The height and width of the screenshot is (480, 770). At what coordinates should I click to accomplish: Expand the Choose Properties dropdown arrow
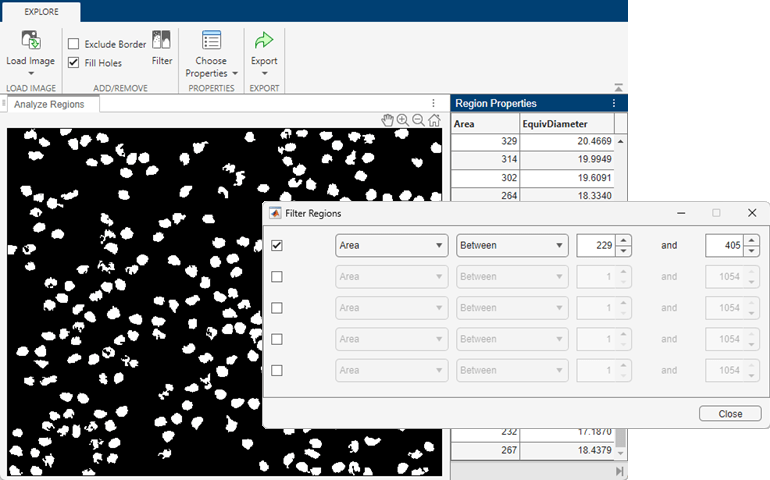pyautogui.click(x=235, y=74)
